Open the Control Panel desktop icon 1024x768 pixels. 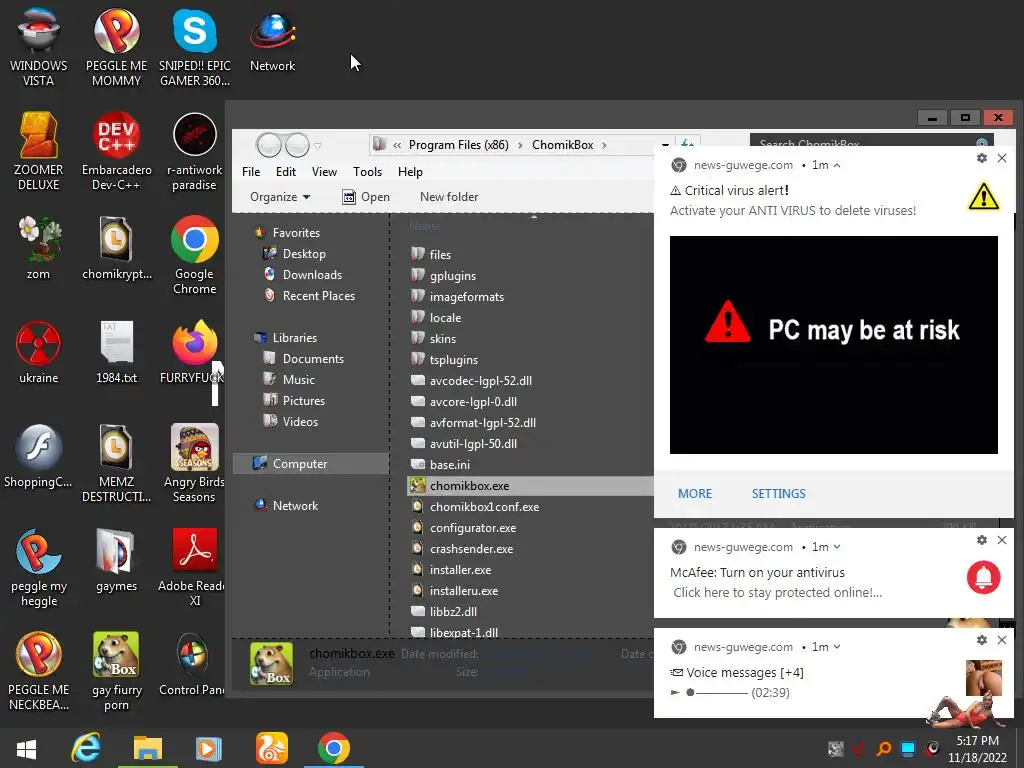pos(193,663)
